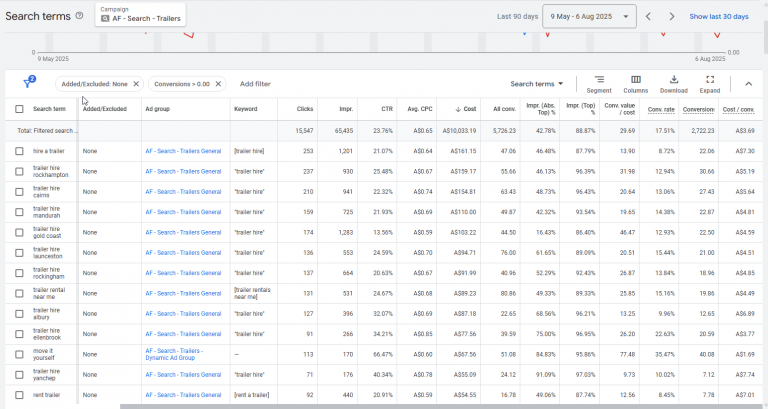Viewport: 768px width, 409px height.
Task: Click the search term trailer hire gold coast
Action: [47, 232]
